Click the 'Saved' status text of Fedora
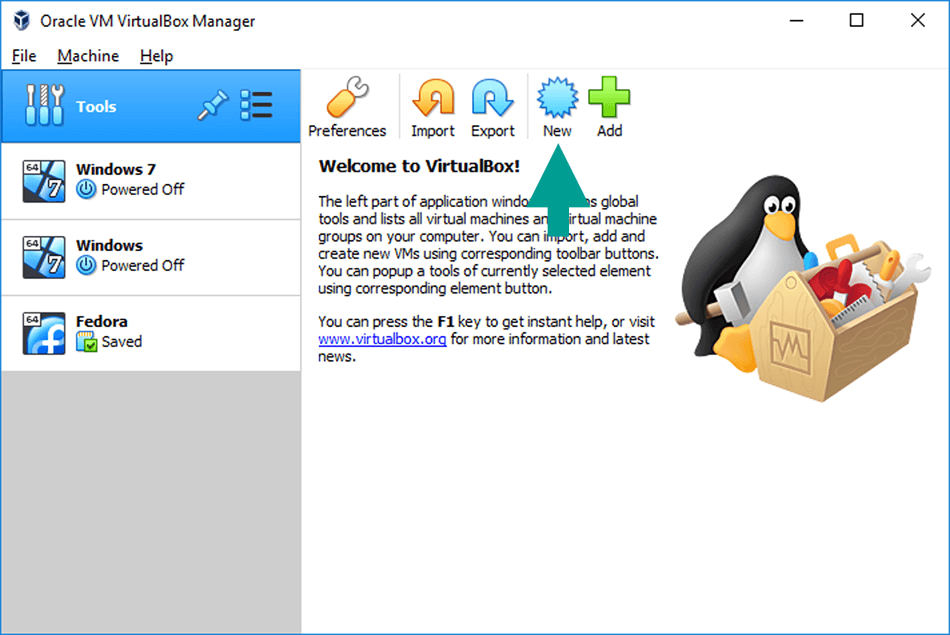The width and height of the screenshot is (950, 635). 122,342
